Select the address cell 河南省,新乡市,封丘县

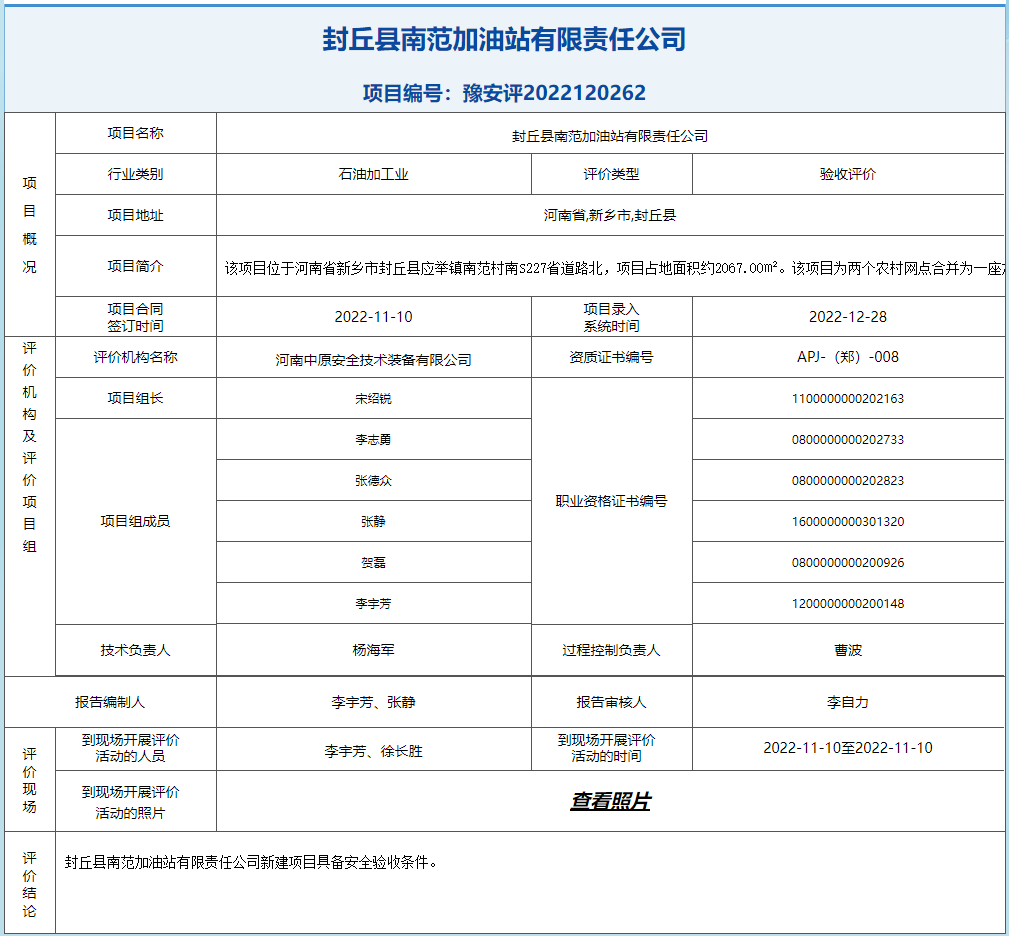pos(610,215)
